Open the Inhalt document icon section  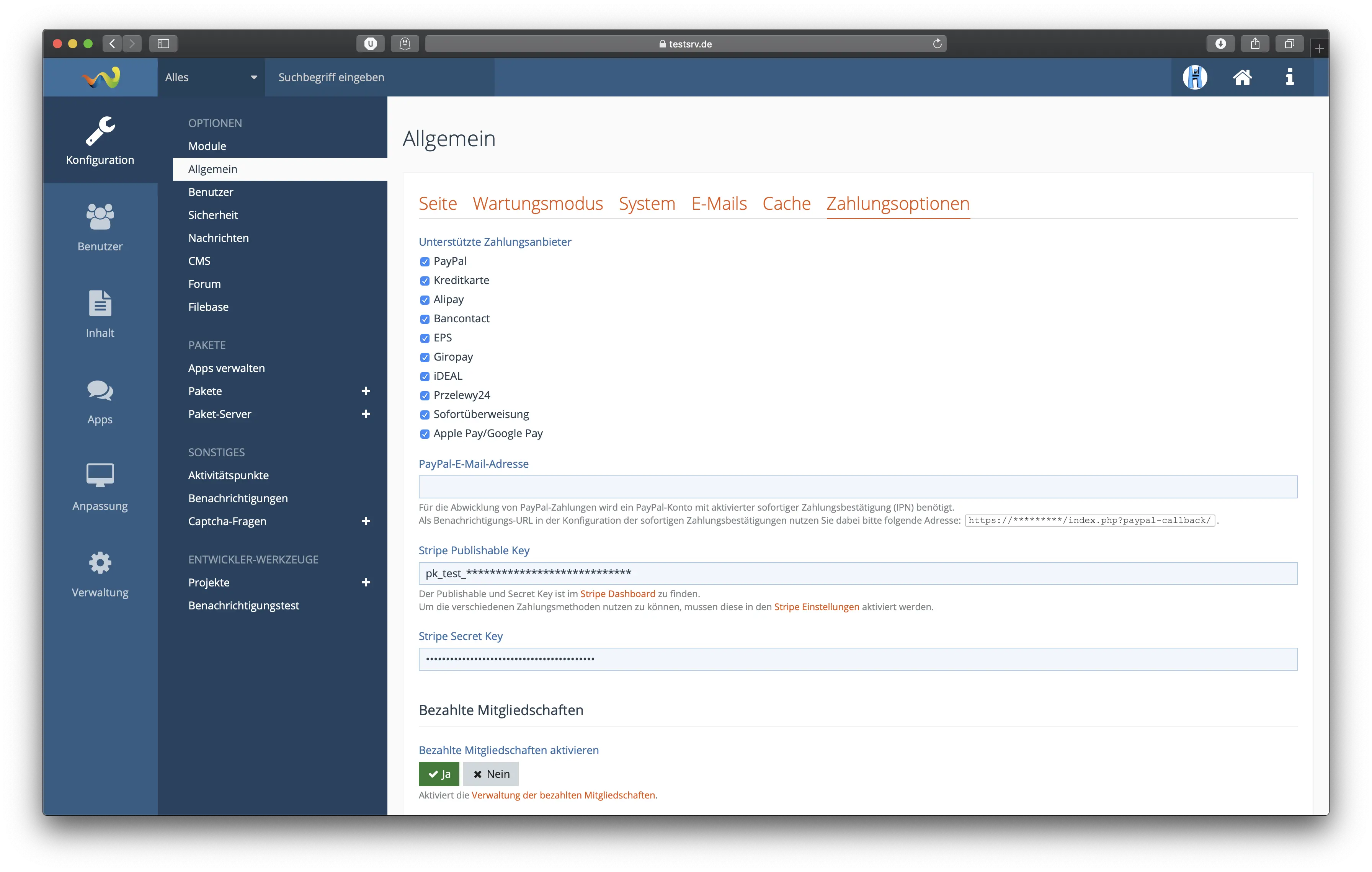pos(100,313)
